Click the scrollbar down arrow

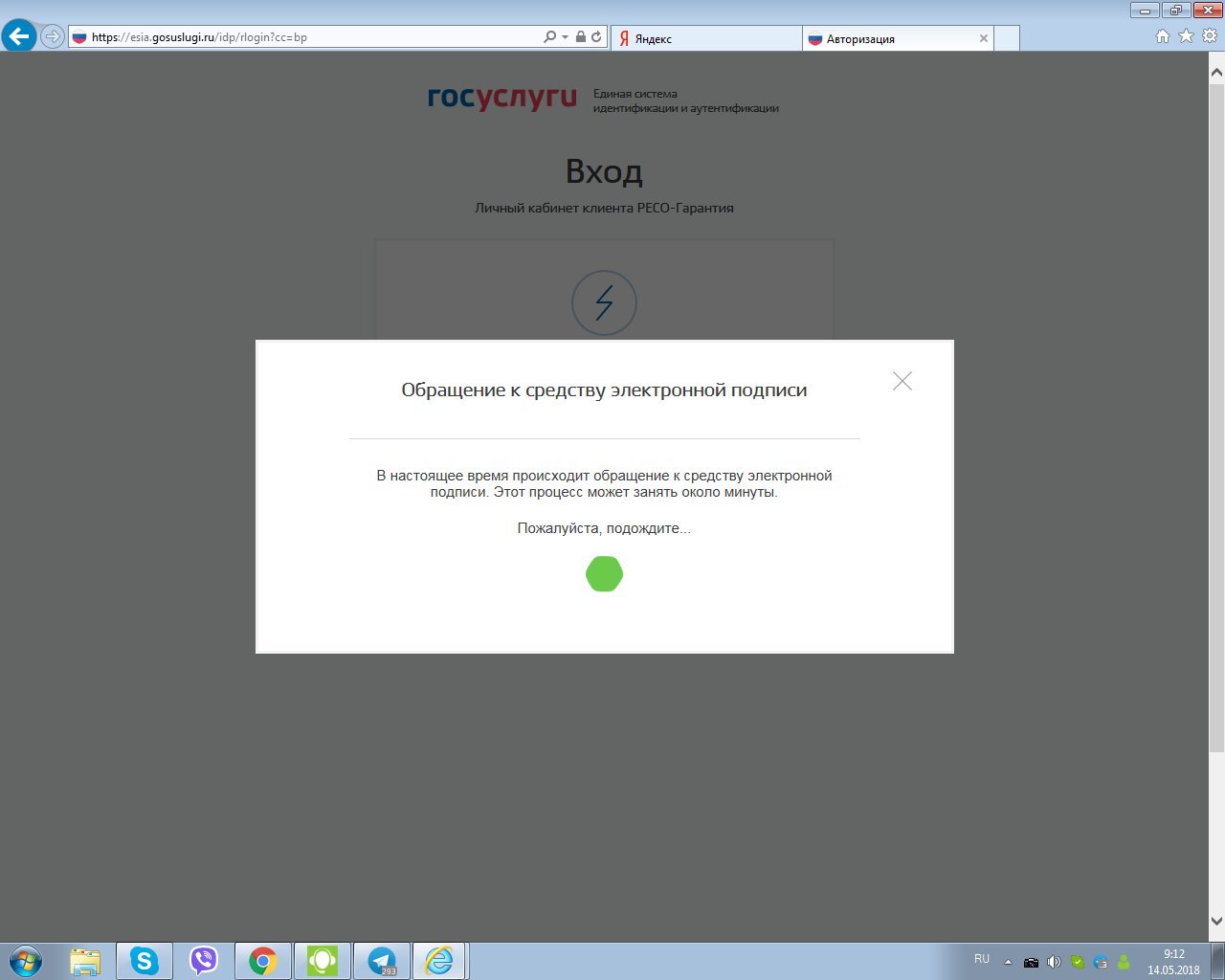point(1216,922)
